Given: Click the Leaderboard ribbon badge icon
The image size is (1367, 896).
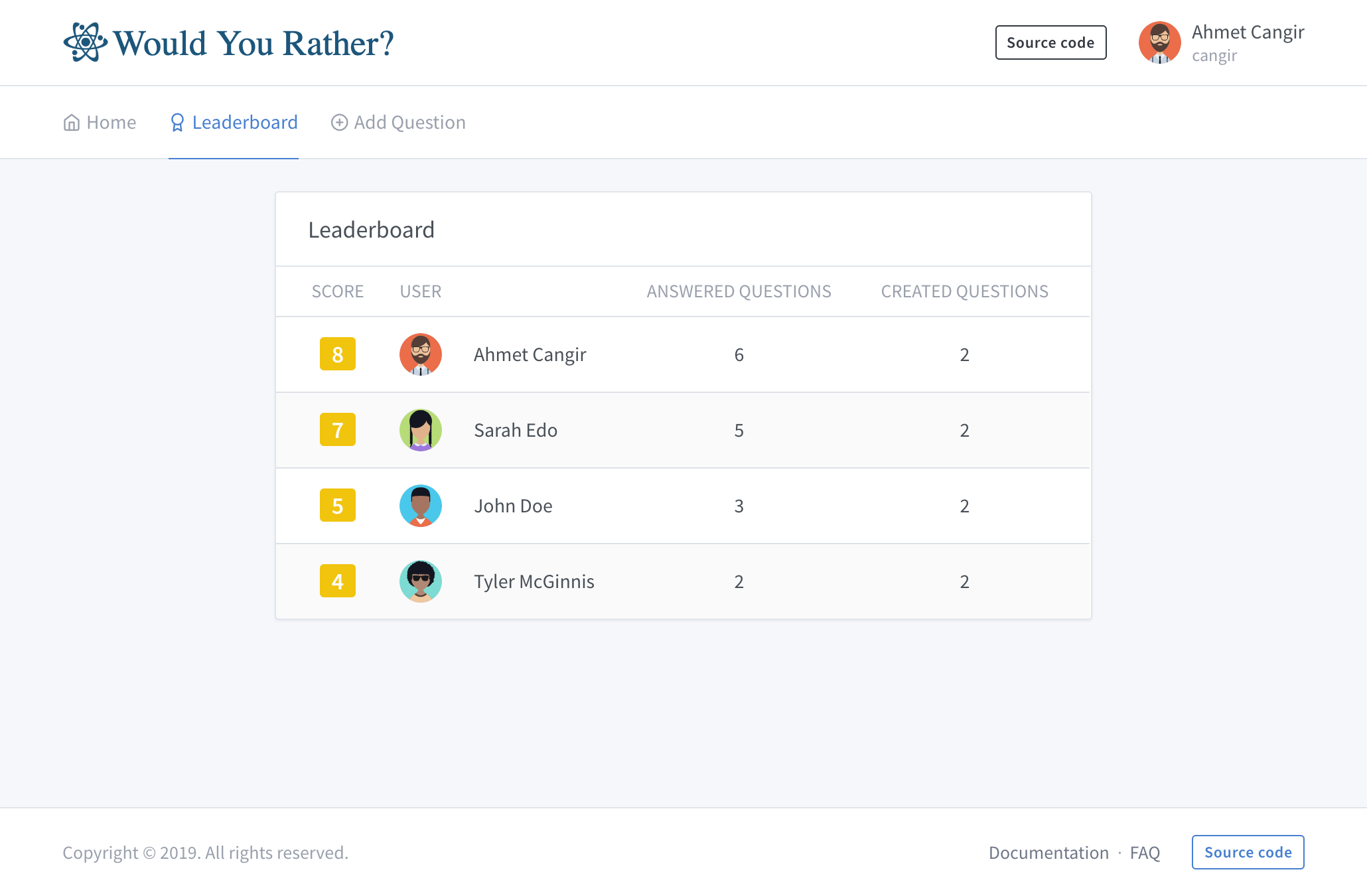Looking at the screenshot, I should [177, 123].
